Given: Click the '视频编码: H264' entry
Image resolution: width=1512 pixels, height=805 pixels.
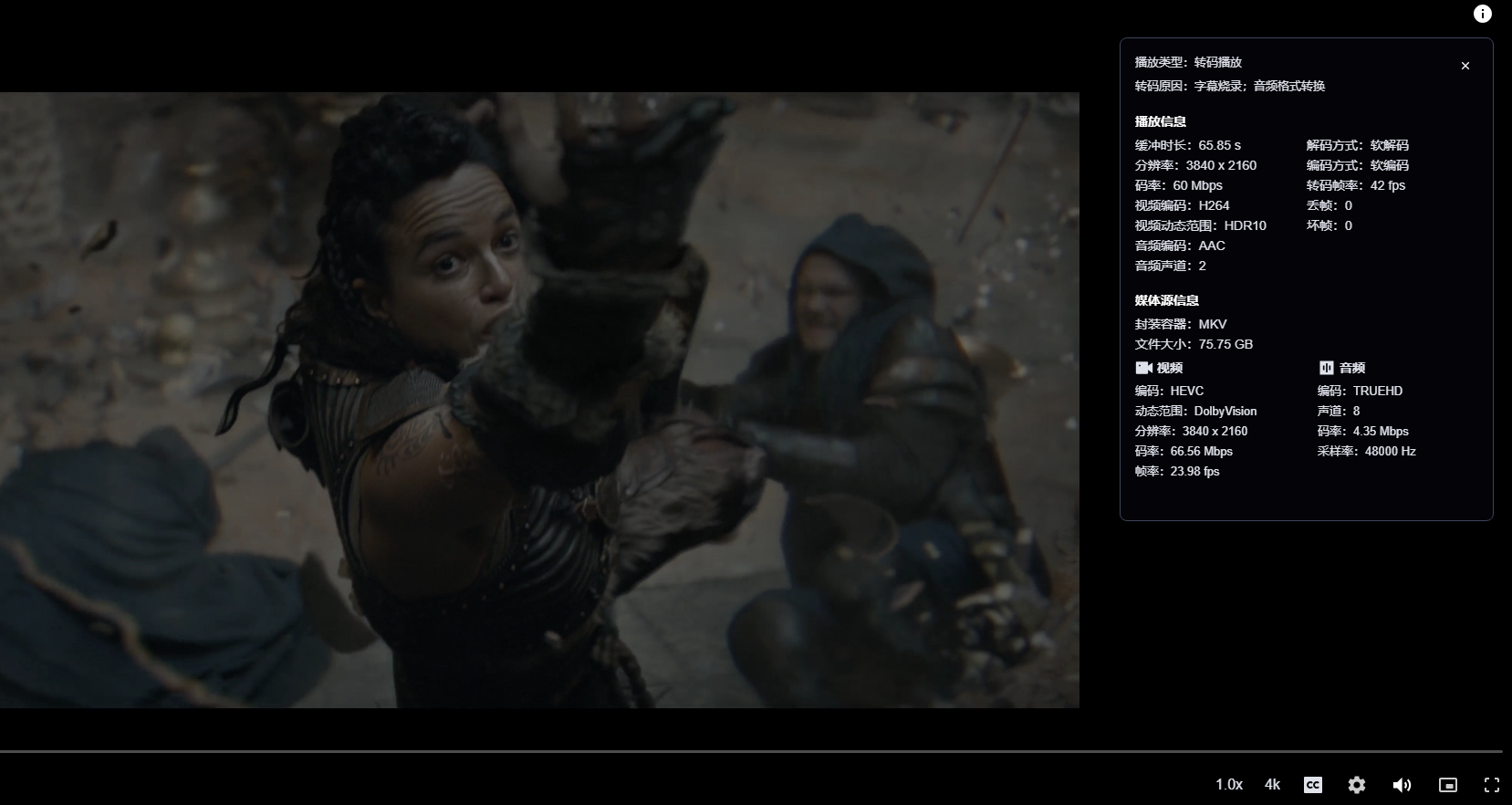Looking at the screenshot, I should click(1183, 205).
